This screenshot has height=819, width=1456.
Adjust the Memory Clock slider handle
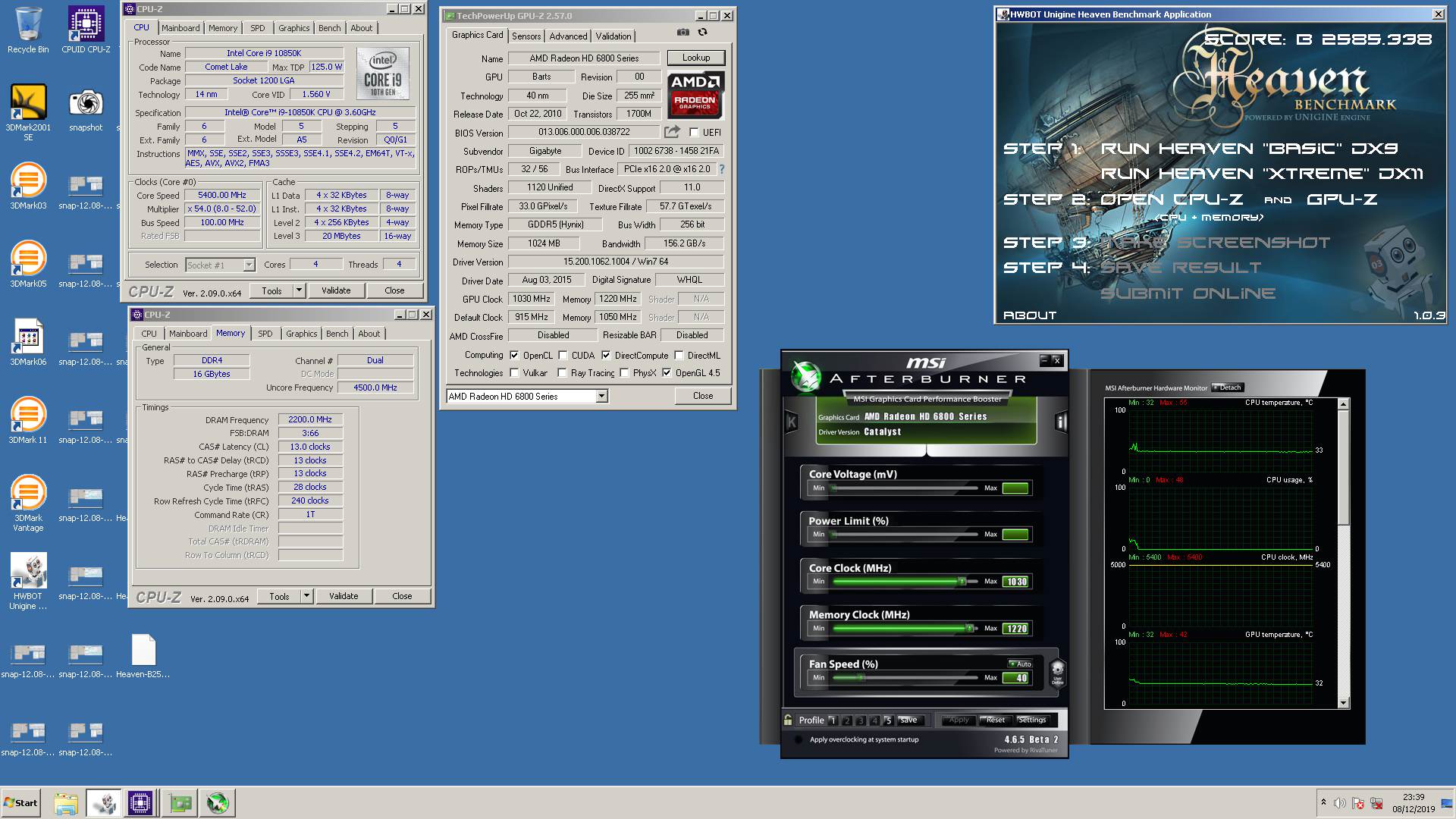click(969, 629)
